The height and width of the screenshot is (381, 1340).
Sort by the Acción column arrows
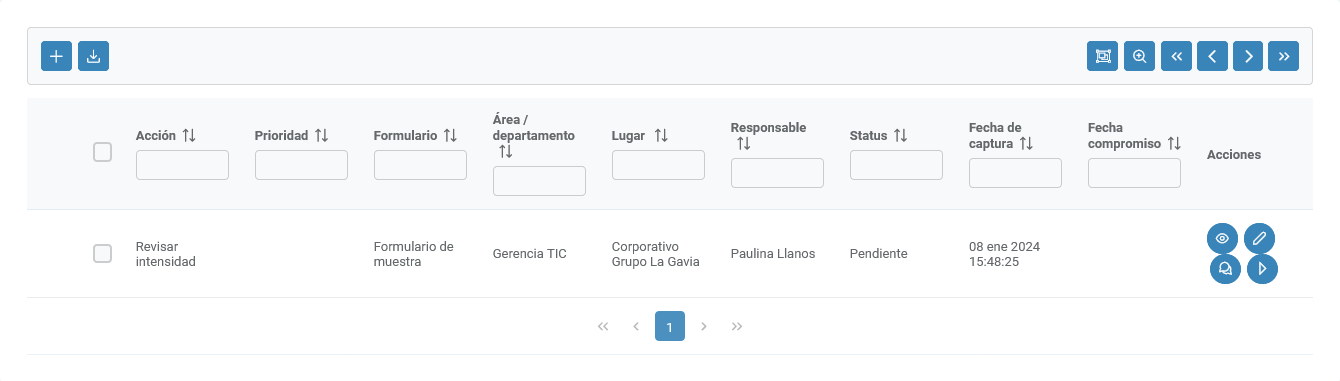coord(189,135)
